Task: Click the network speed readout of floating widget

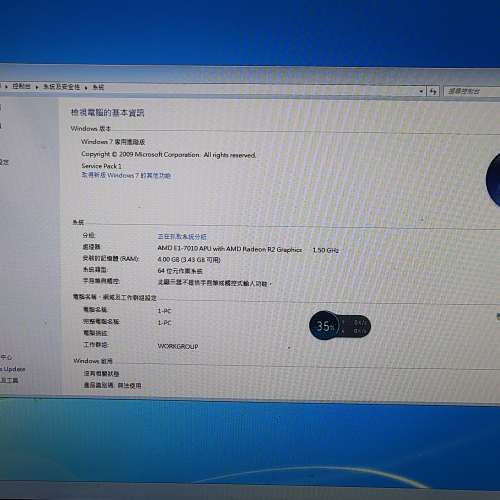Action: point(355,326)
